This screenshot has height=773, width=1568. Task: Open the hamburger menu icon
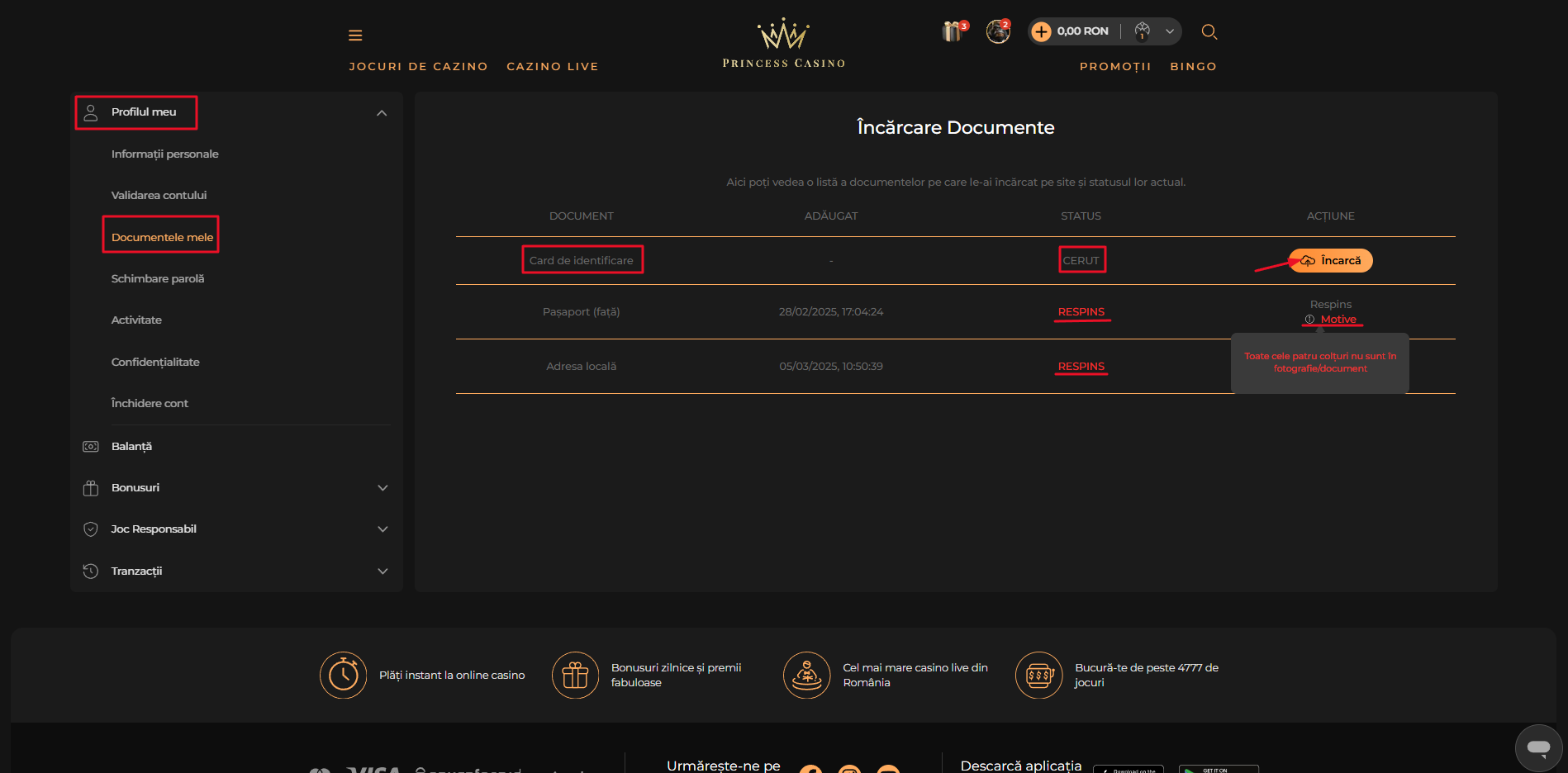pos(355,36)
